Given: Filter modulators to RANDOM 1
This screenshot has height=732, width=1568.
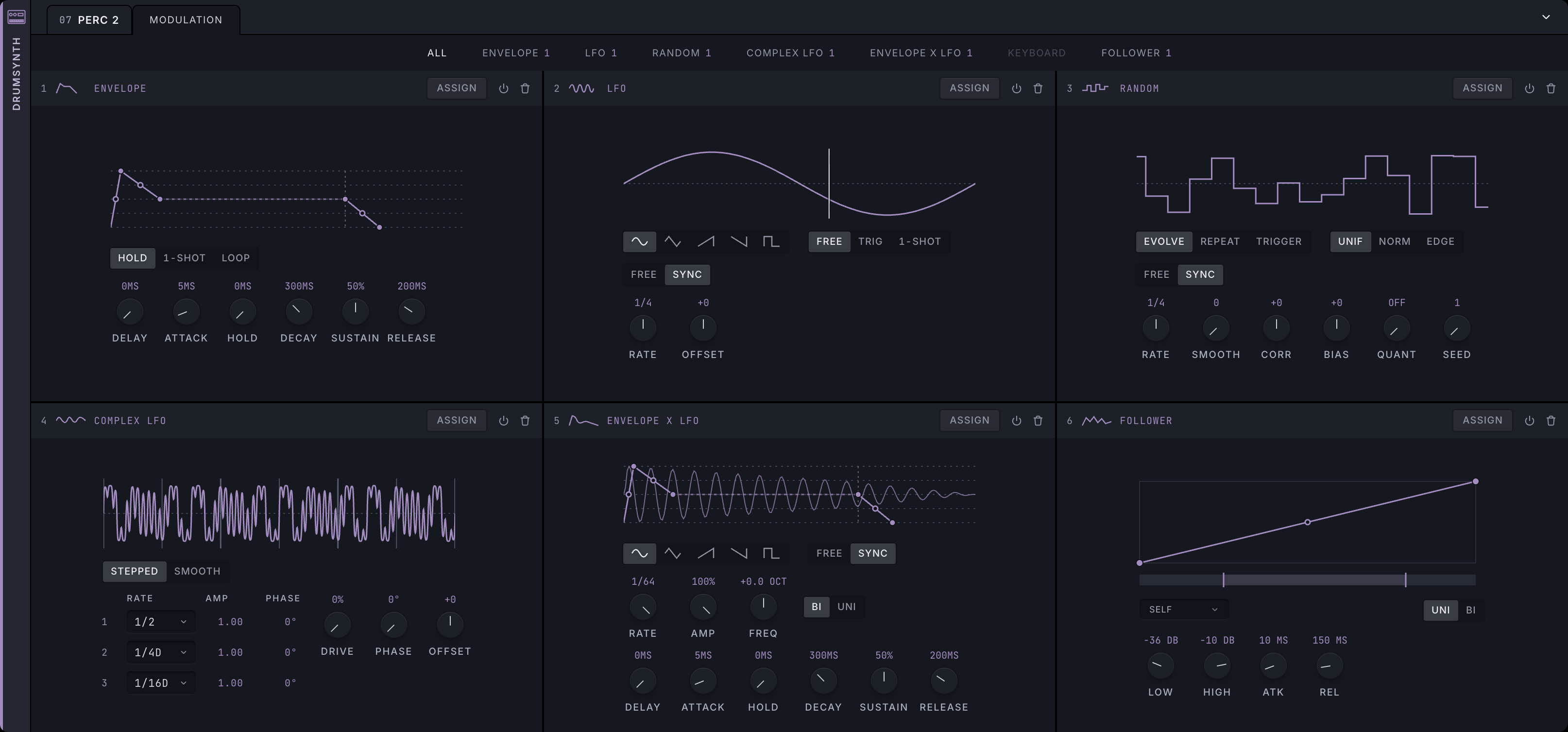Looking at the screenshot, I should pyautogui.click(x=682, y=53).
